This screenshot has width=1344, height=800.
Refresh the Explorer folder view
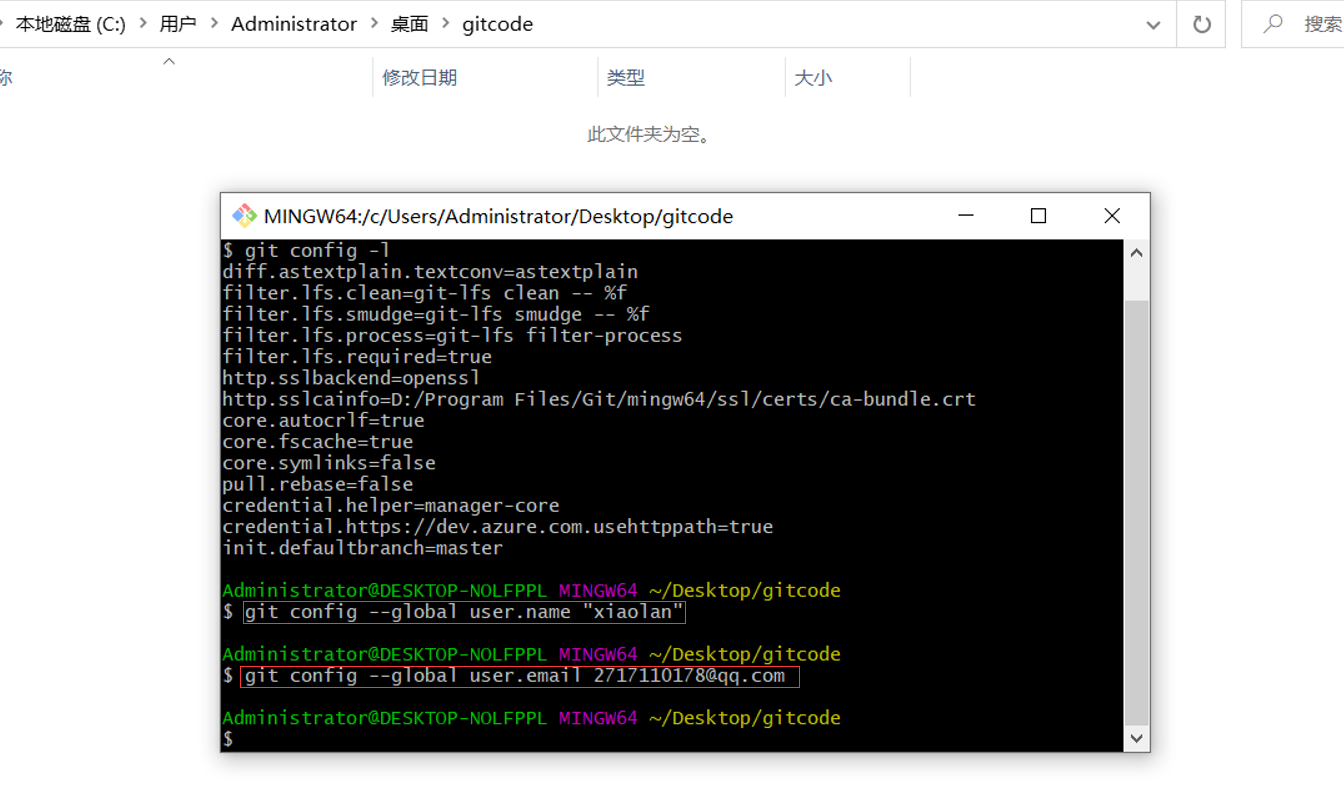tap(1202, 24)
